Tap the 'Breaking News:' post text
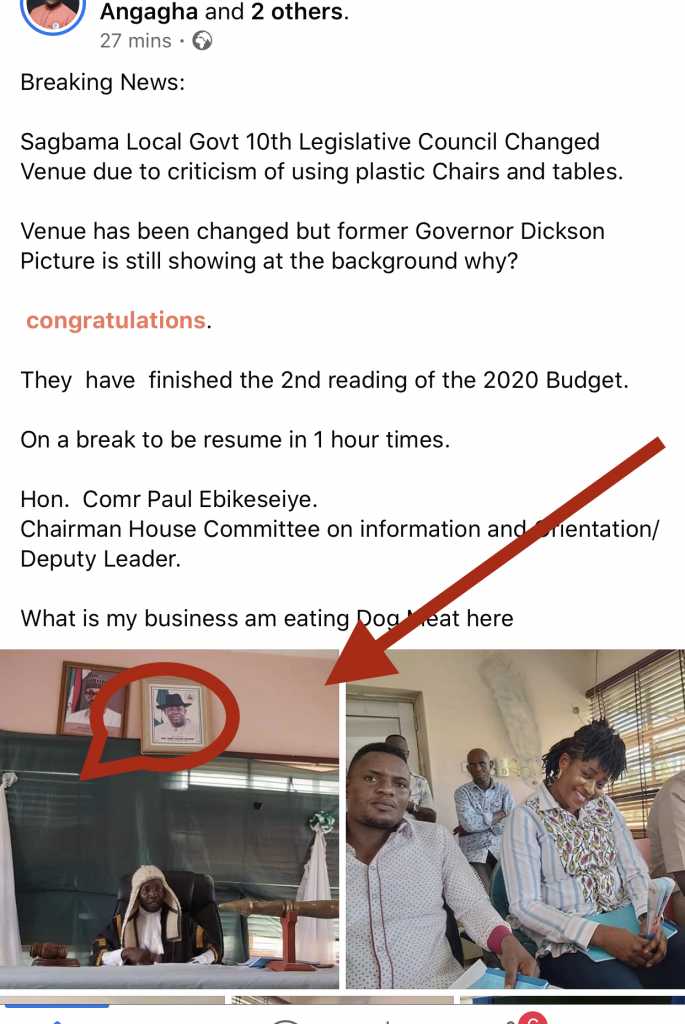Viewport: 685px width, 1024px height. [103, 82]
